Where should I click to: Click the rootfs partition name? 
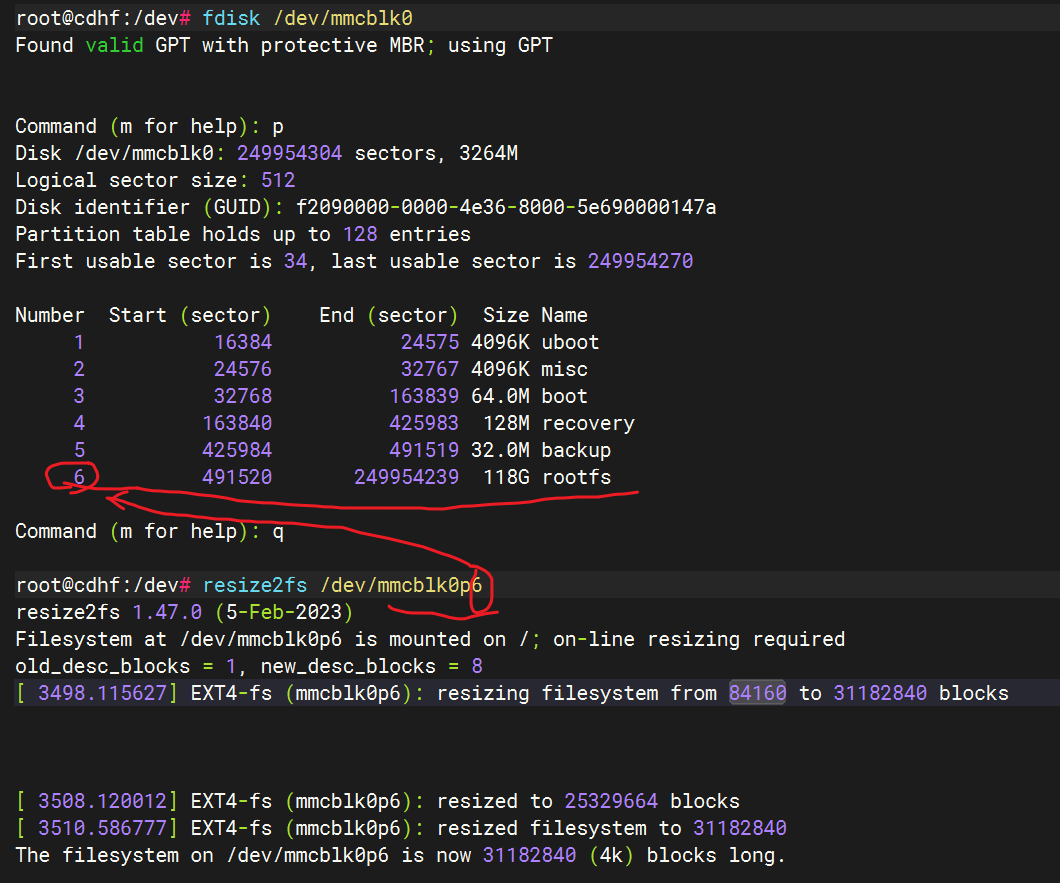coord(576,477)
